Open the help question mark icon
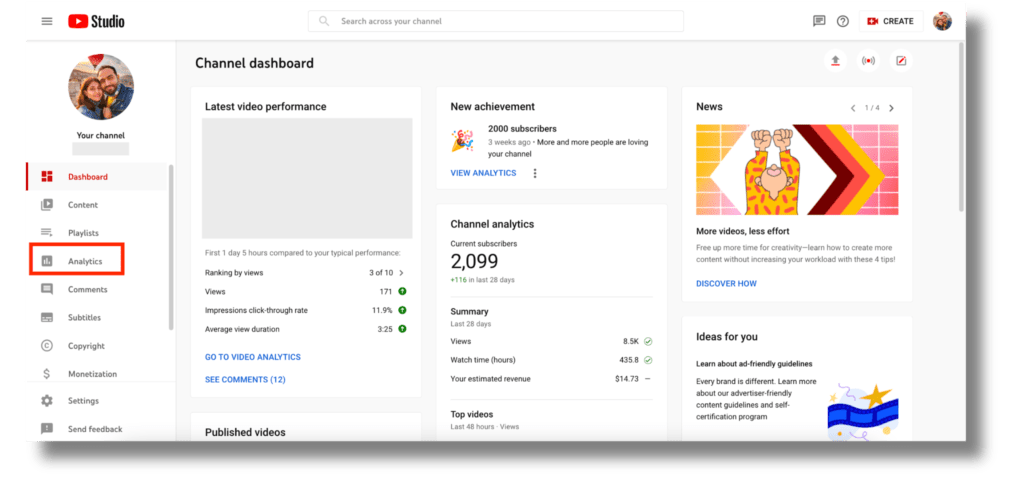1024x478 pixels. (843, 21)
